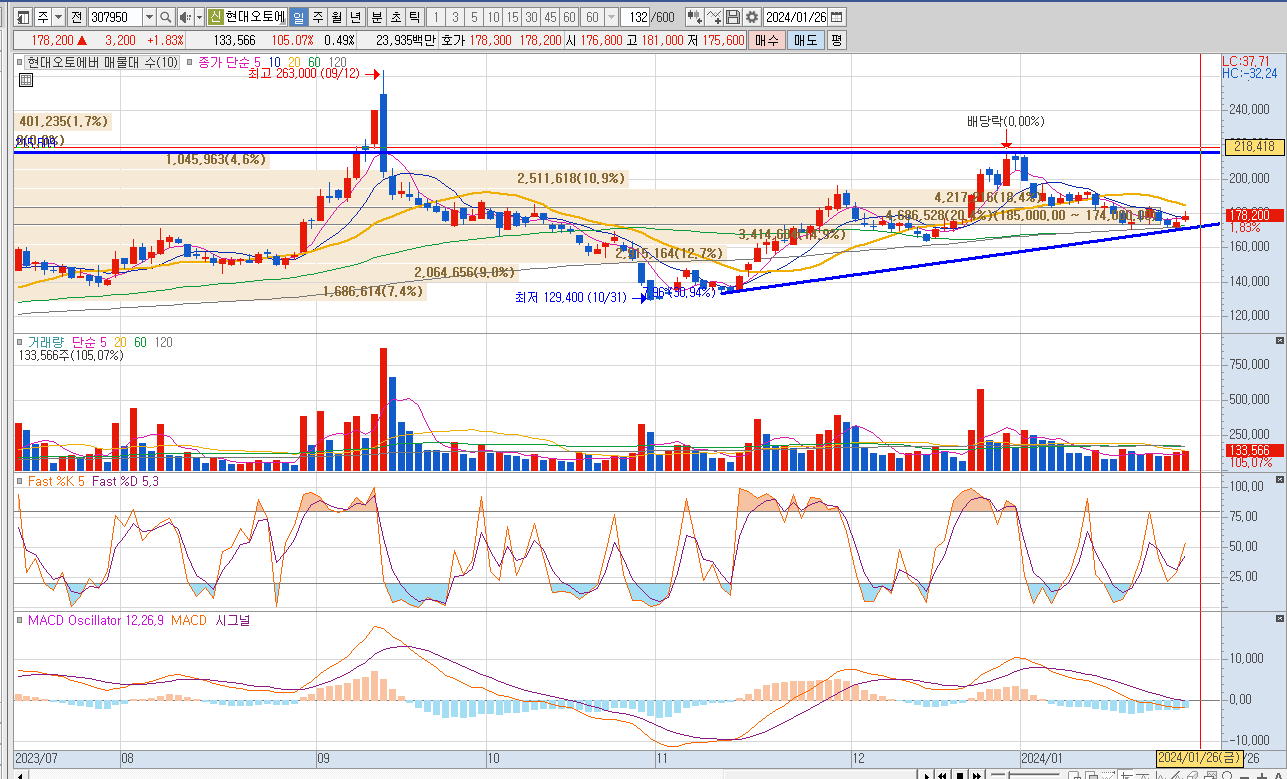This screenshot has width=1287, height=779.
Task: Click the 배당락(0.00%) annotation
Action: point(1005,121)
